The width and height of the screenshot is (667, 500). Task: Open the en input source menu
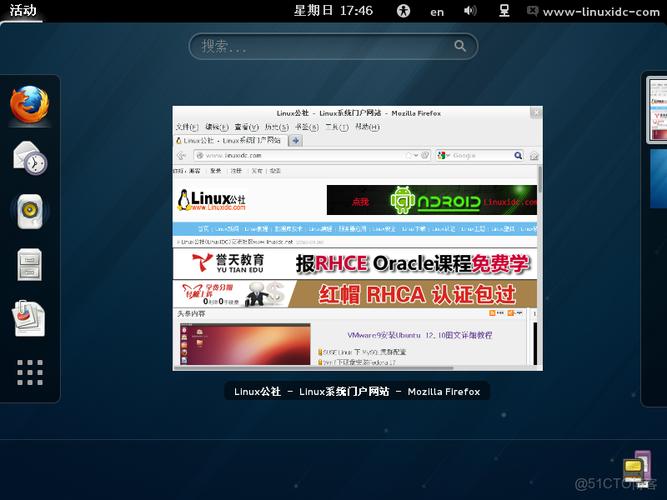click(437, 12)
